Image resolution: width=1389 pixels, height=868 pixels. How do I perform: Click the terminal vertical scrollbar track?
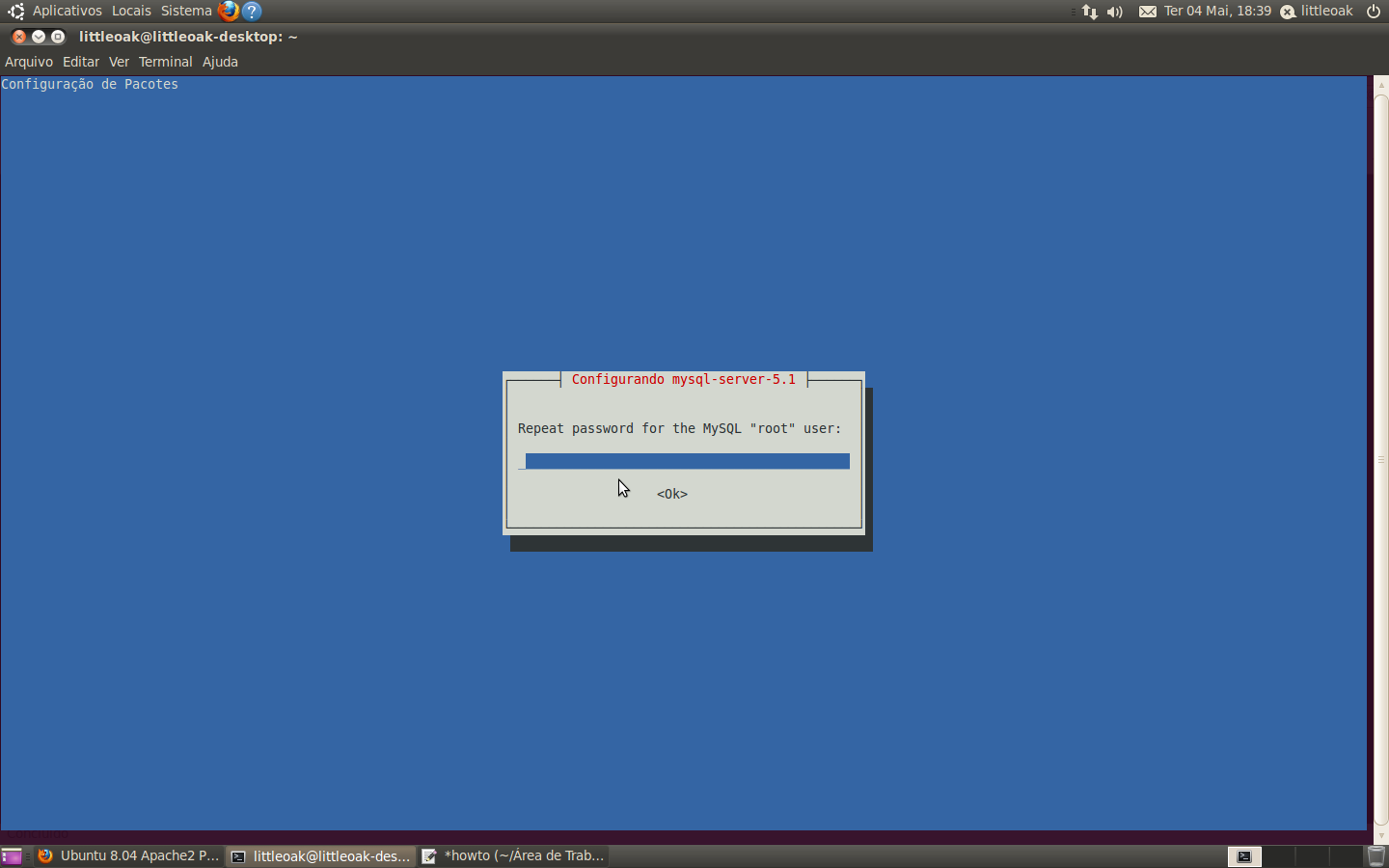[x=1380, y=460]
